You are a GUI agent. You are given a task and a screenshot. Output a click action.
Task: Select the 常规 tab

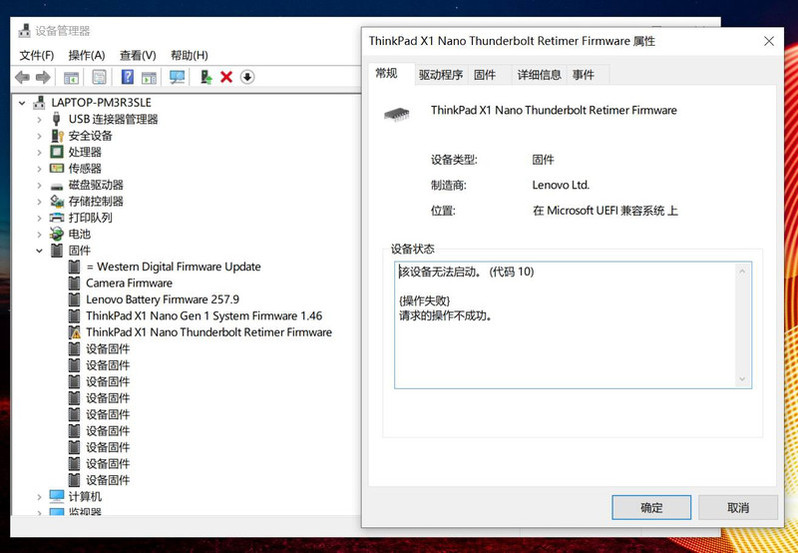(387, 73)
